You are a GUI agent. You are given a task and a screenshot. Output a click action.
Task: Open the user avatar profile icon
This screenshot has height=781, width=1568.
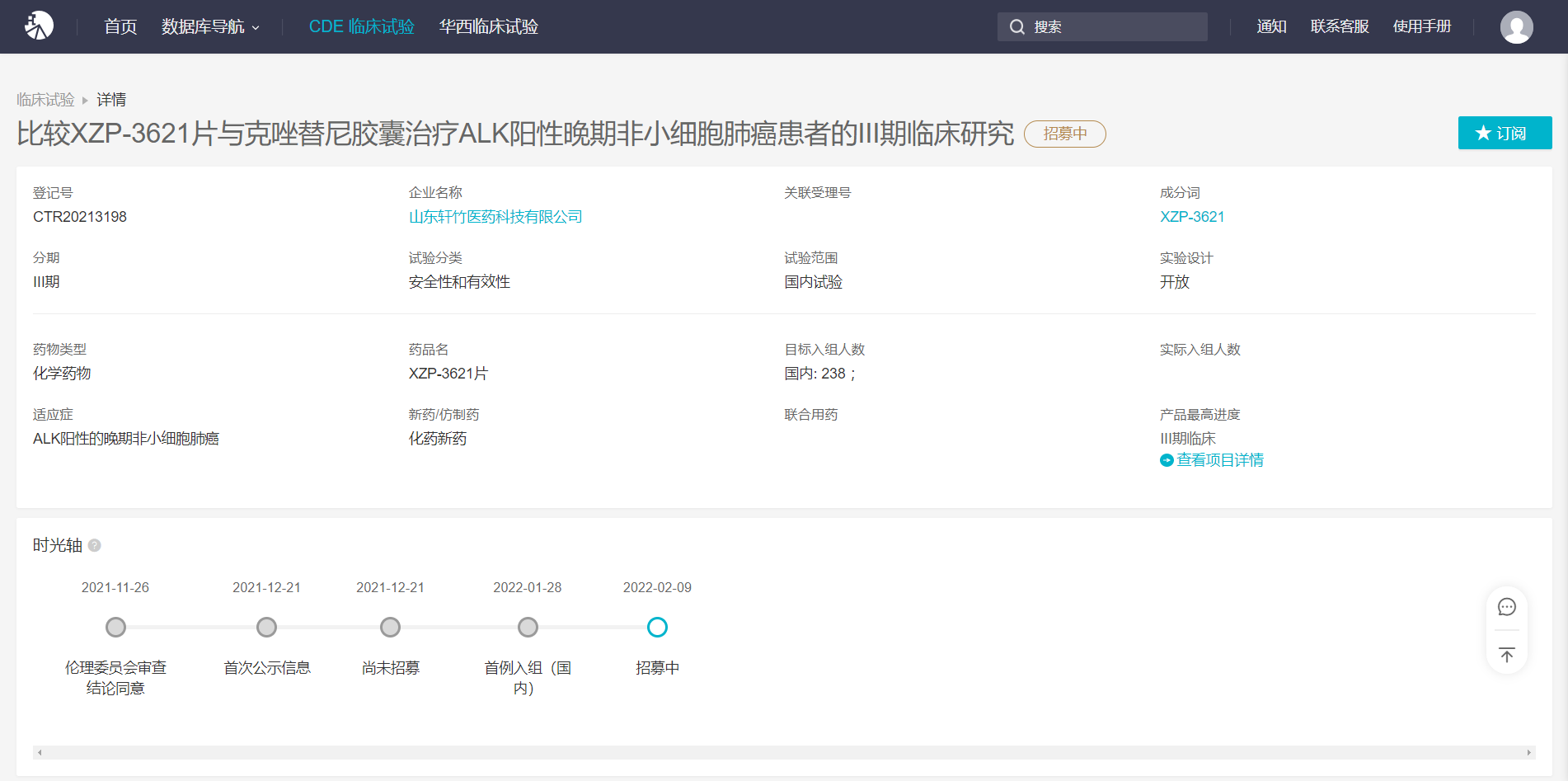(x=1516, y=27)
